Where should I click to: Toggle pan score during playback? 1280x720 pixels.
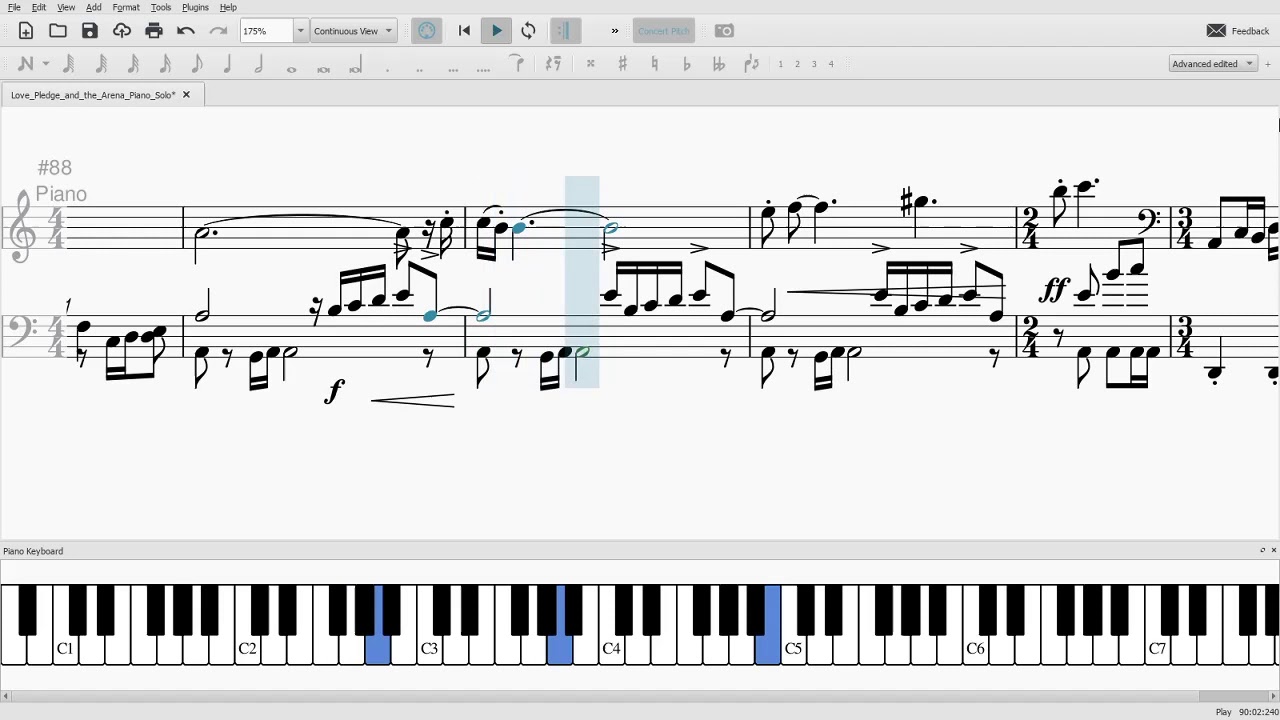pos(565,31)
